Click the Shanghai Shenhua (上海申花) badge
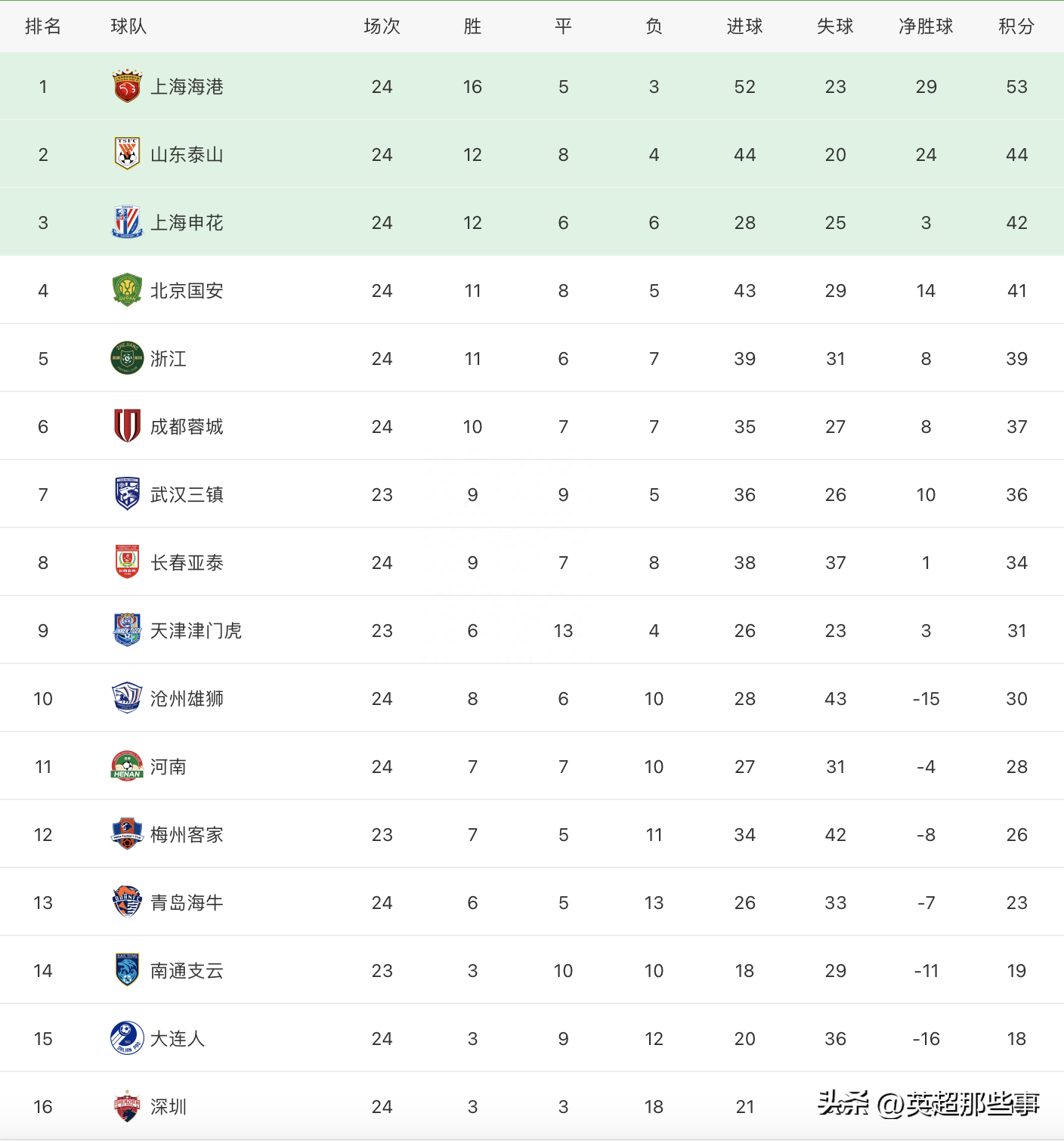1064x1141 pixels. [127, 222]
